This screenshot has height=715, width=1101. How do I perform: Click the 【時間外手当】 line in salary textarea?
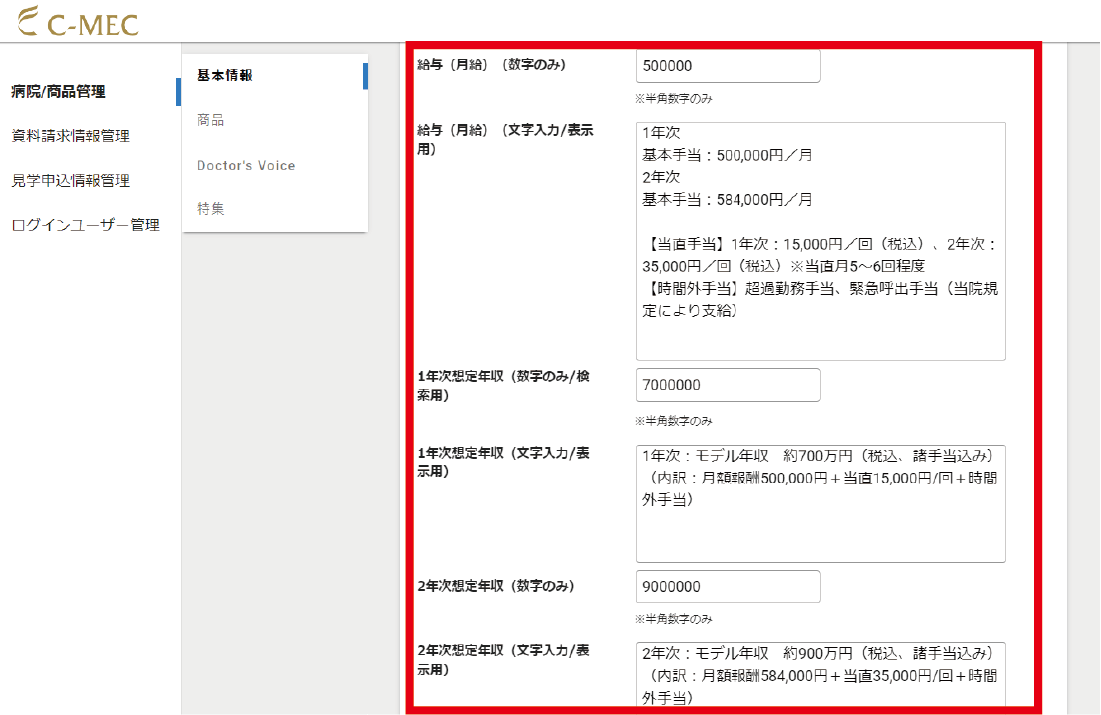[x=820, y=299]
